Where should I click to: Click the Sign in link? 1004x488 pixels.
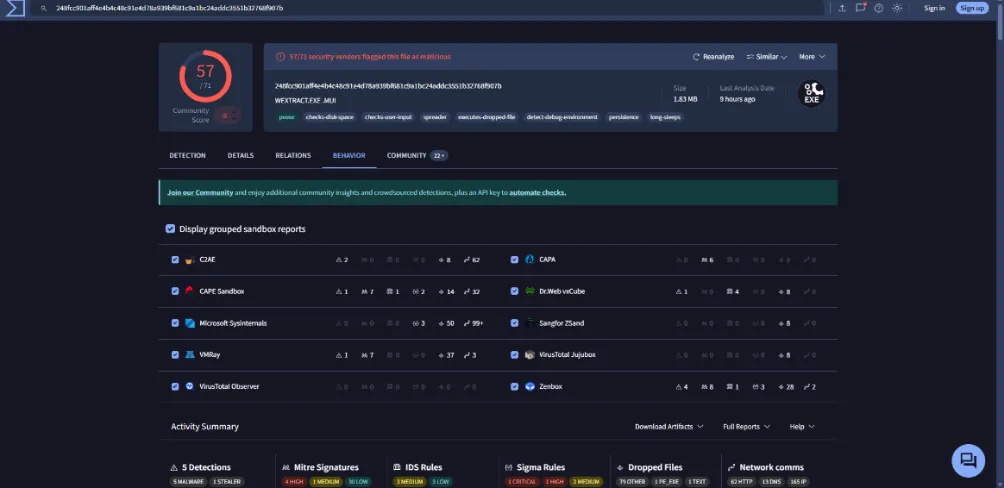click(x=934, y=8)
